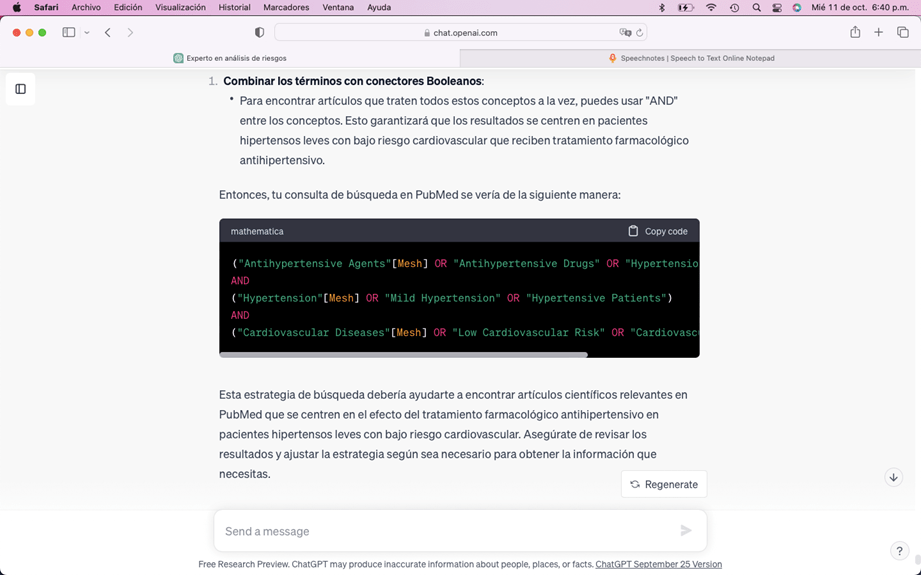Focus the Send a message field

pyautogui.click(x=445, y=531)
